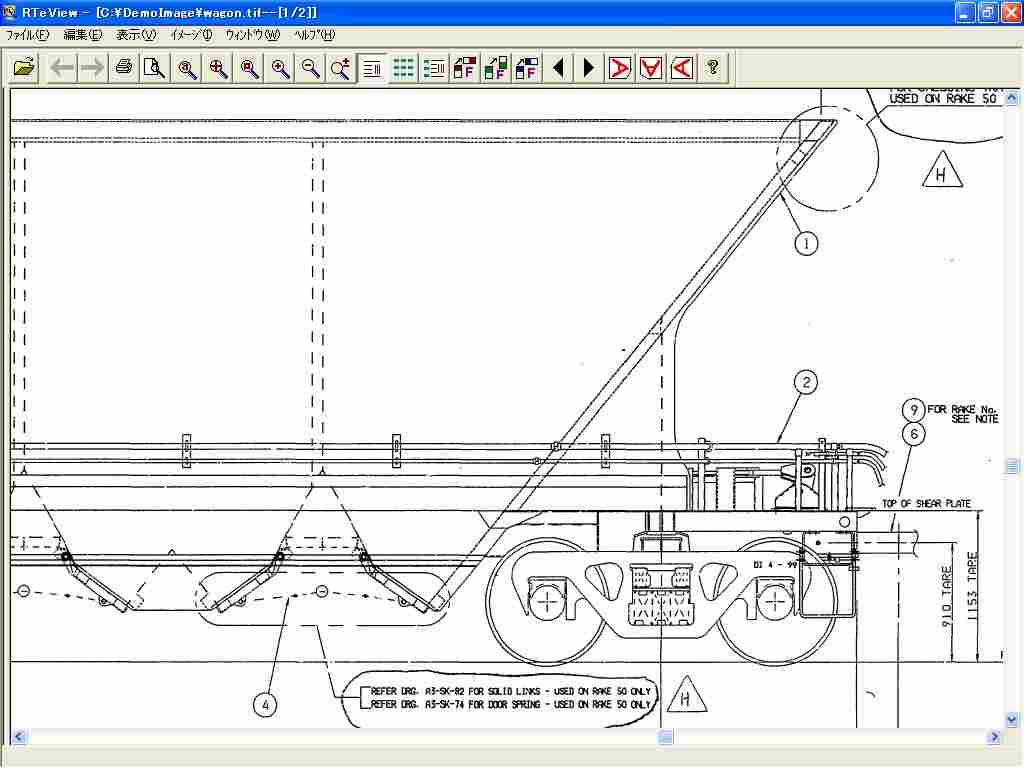
Task: Click the horizontal scrollbar left arrow
Action: pyautogui.click(x=18, y=737)
